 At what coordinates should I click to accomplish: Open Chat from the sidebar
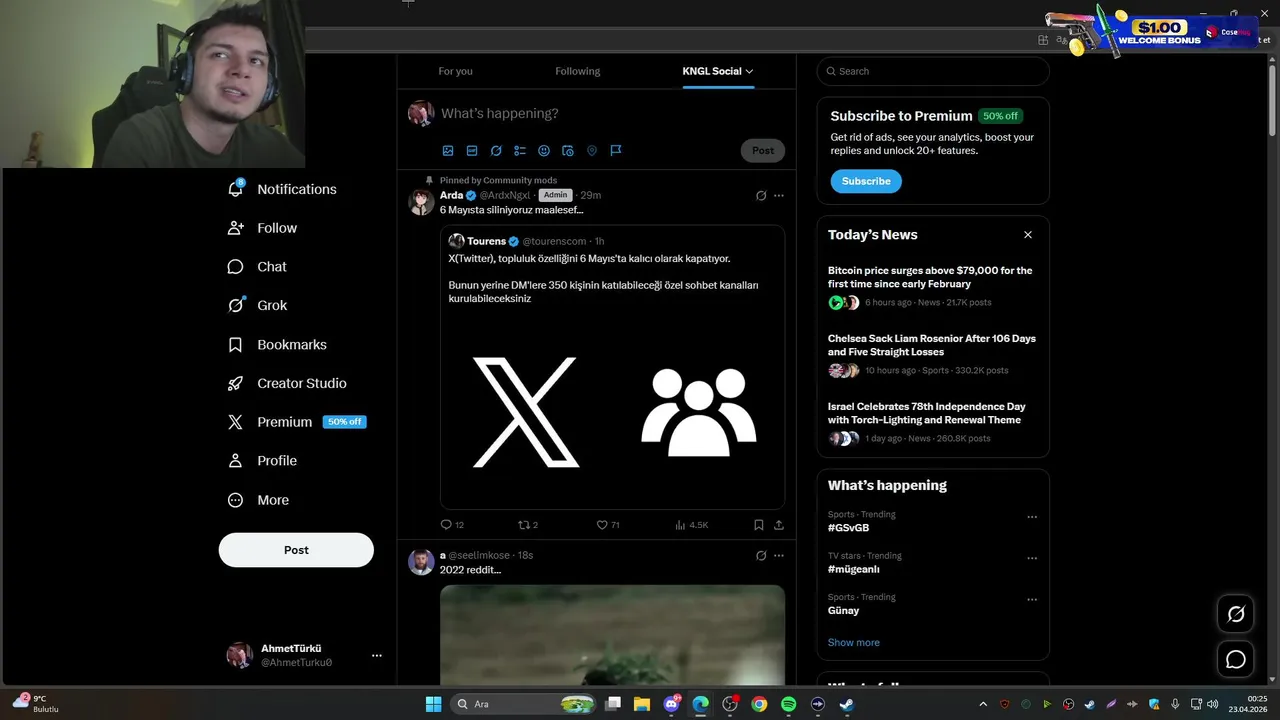[257, 267]
